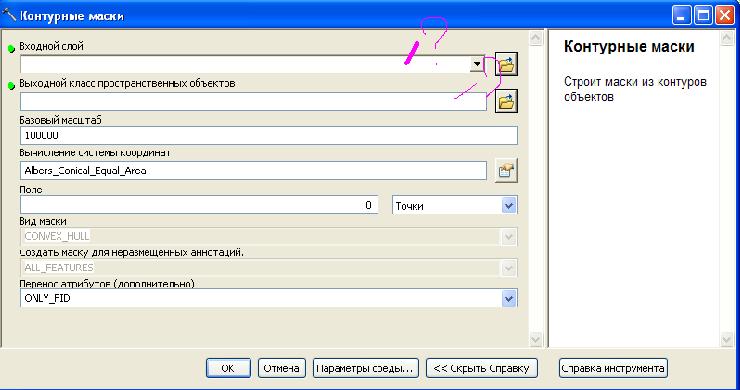Image resolution: width=740 pixels, height=390 pixels.
Task: Open Справка инструмента tool help
Action: (613, 368)
